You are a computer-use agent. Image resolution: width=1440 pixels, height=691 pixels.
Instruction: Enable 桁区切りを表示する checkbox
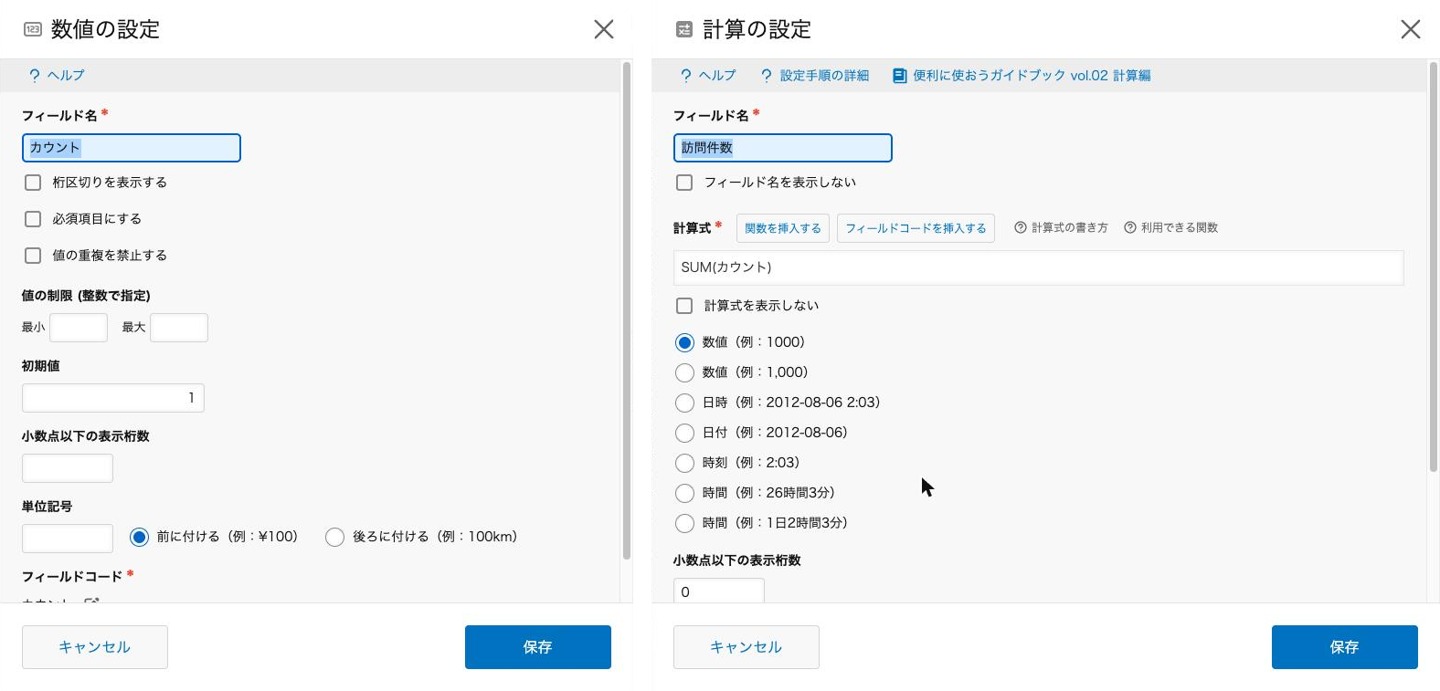click(x=33, y=182)
